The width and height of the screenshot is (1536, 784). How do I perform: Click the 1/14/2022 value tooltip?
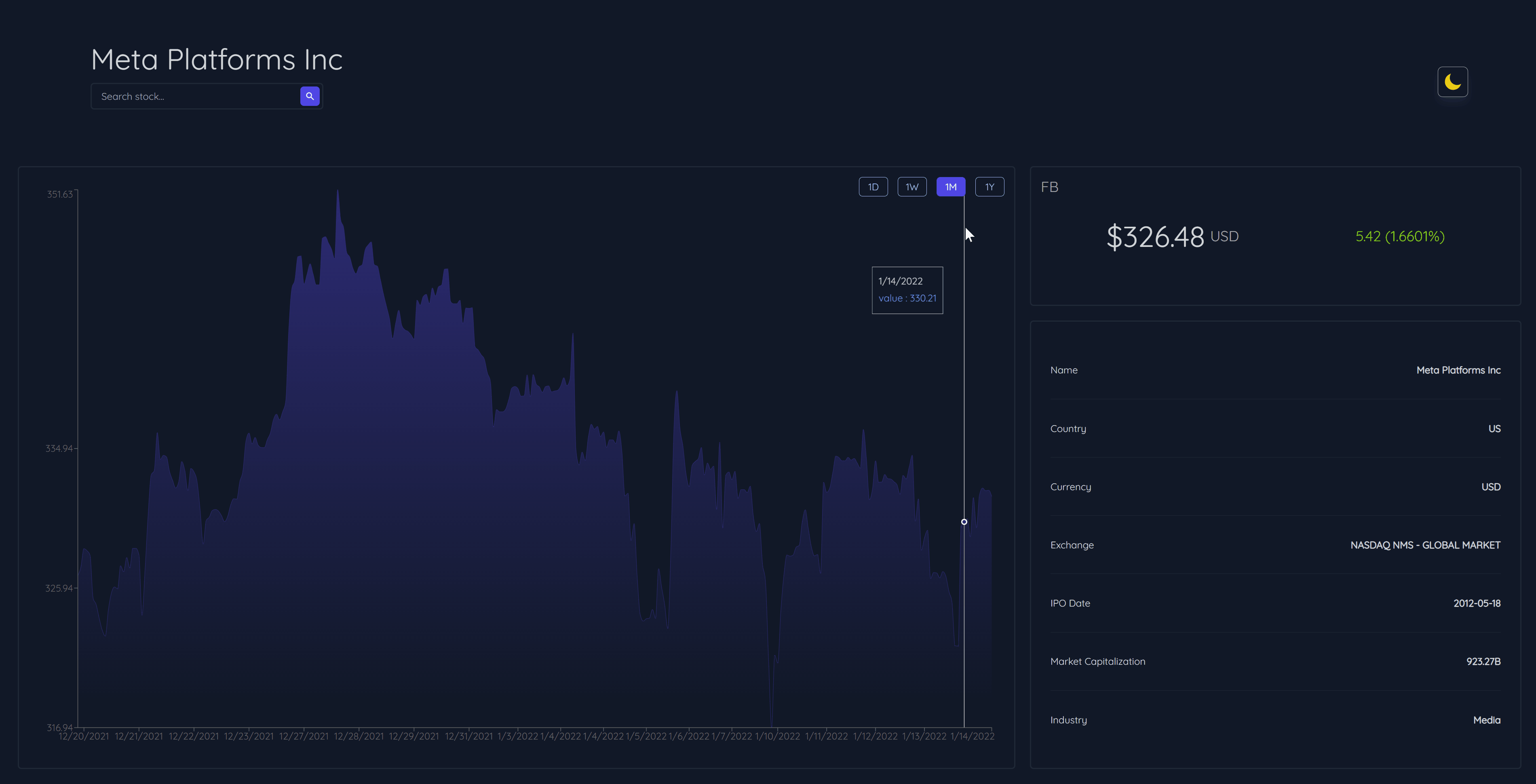pos(907,290)
